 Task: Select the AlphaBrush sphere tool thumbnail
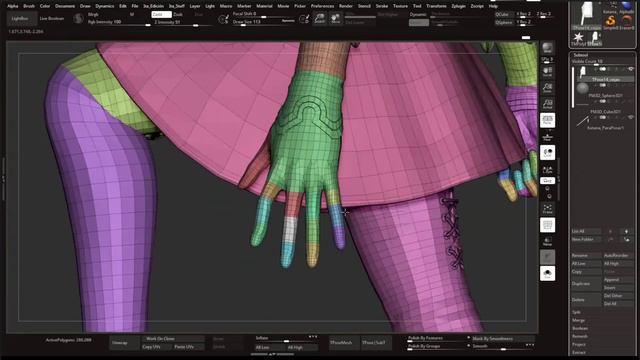click(627, 7)
